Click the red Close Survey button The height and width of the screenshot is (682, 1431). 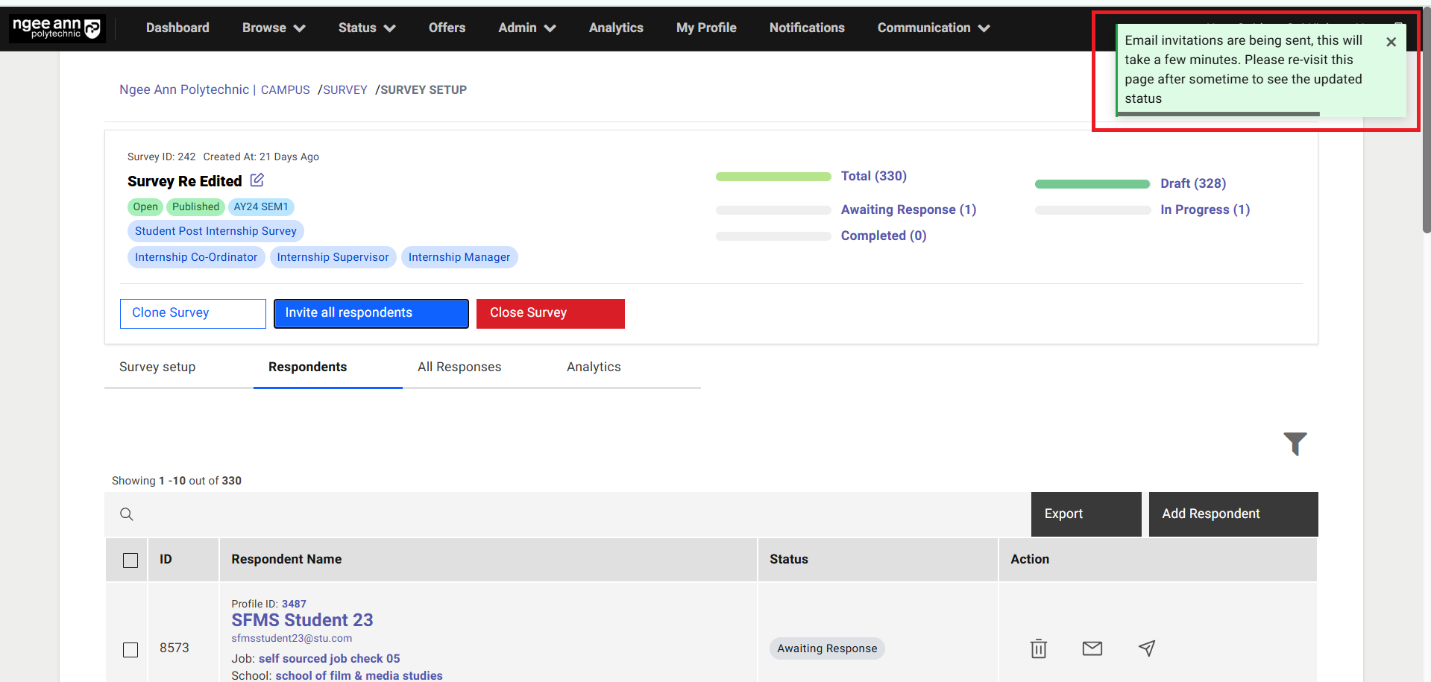point(550,313)
